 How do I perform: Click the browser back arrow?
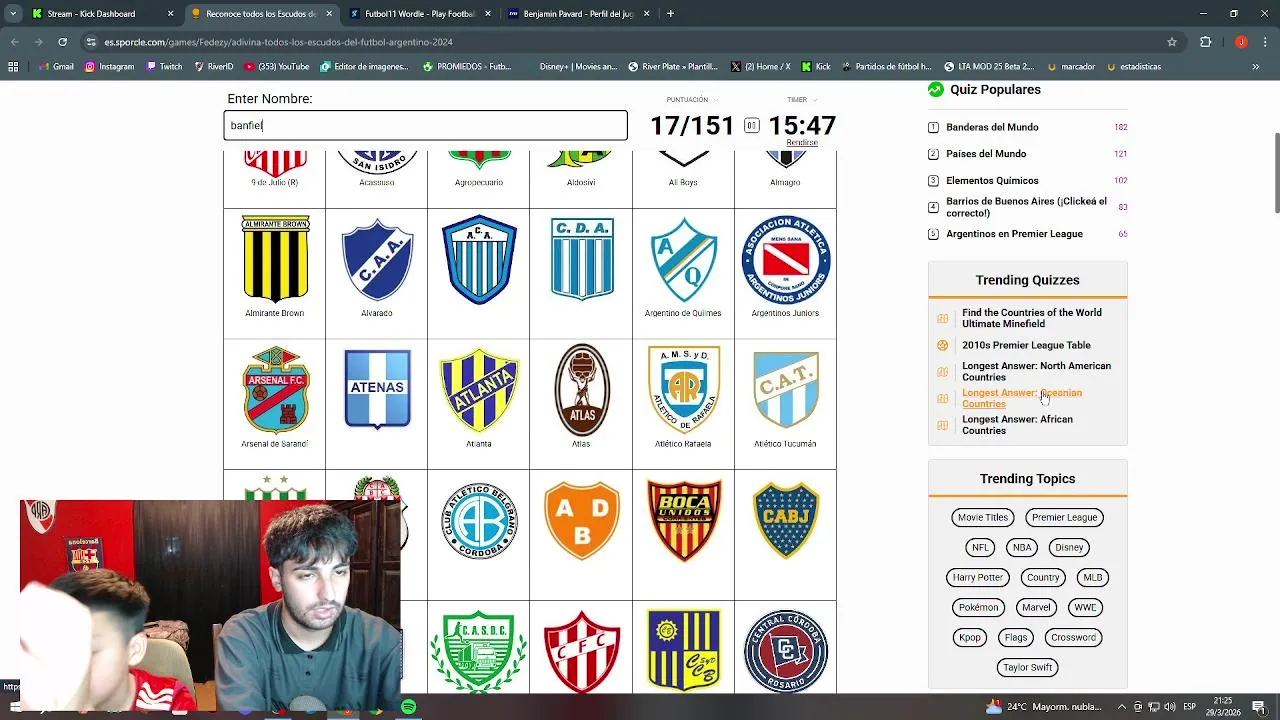(14, 42)
